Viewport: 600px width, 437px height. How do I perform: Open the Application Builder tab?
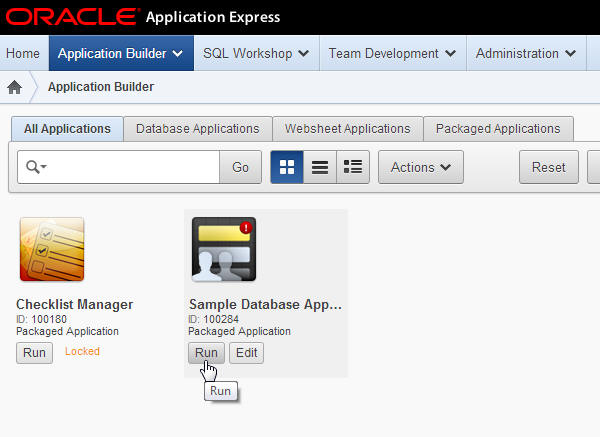point(121,53)
